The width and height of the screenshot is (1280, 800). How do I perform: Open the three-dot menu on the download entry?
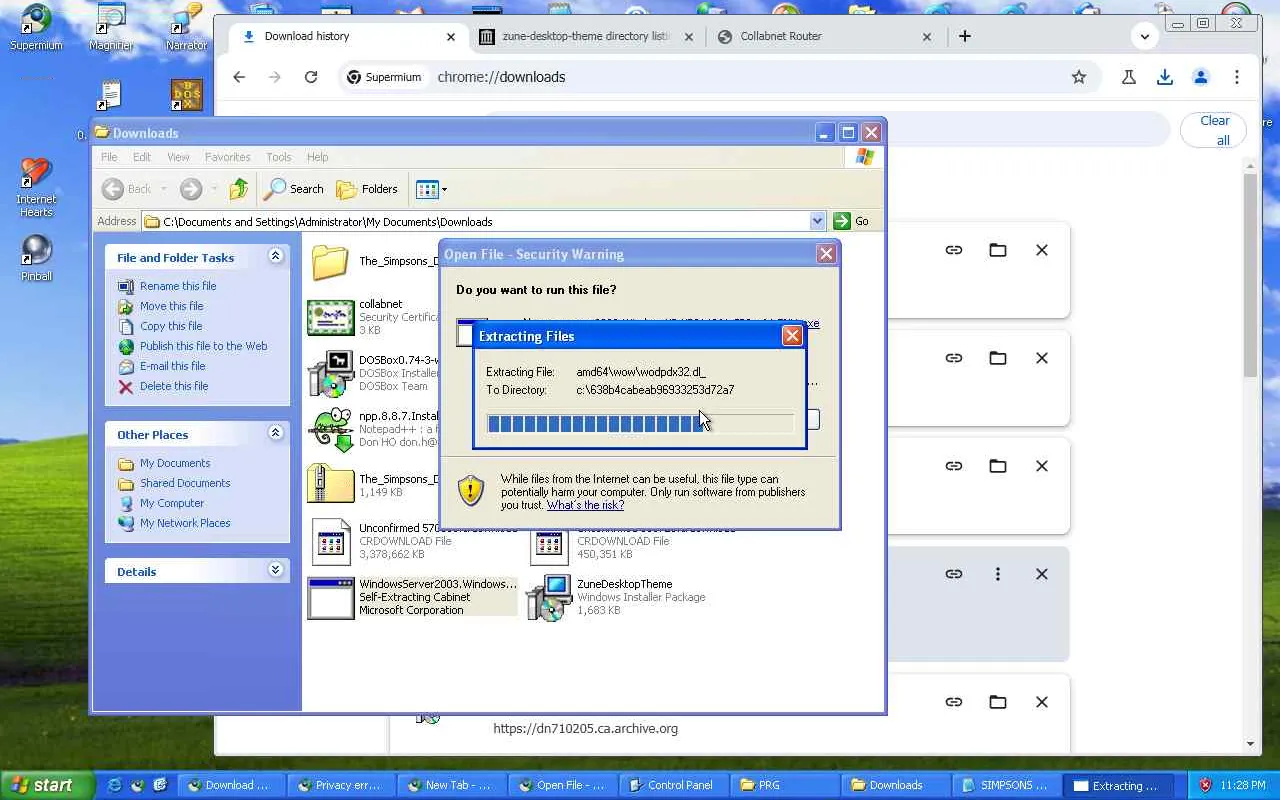tap(998, 574)
